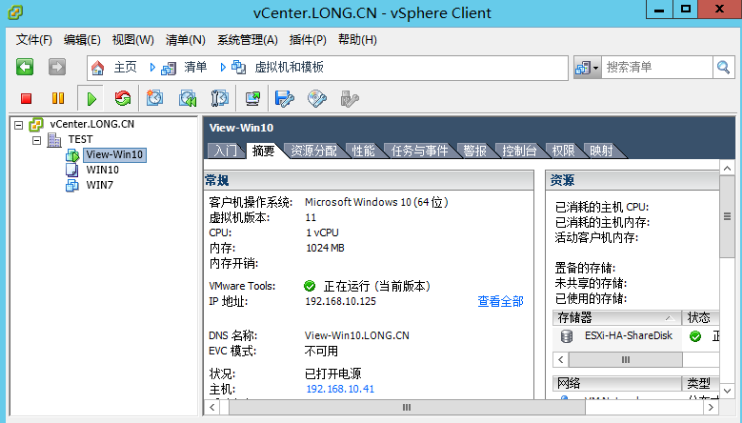Click in the 搜索清单 search field
Screen dimensions: 742x423
point(657,67)
